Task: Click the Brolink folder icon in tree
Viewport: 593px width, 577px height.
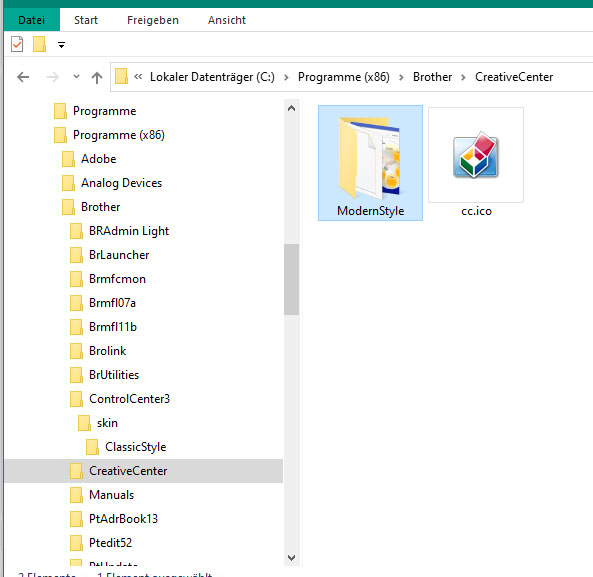Action: [76, 351]
